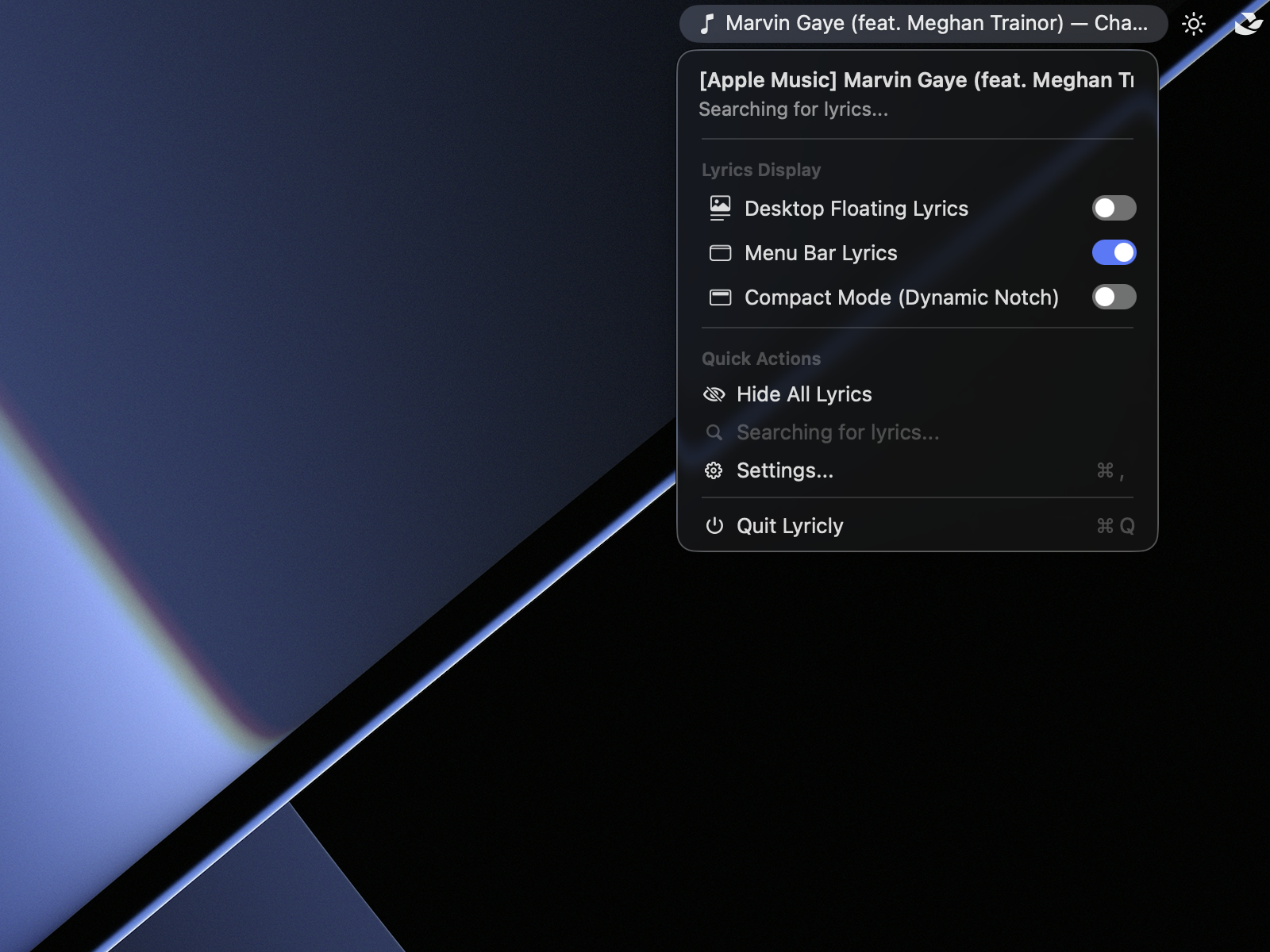1270x952 pixels.
Task: Click the magnifier search lyrics icon
Action: pos(714,432)
